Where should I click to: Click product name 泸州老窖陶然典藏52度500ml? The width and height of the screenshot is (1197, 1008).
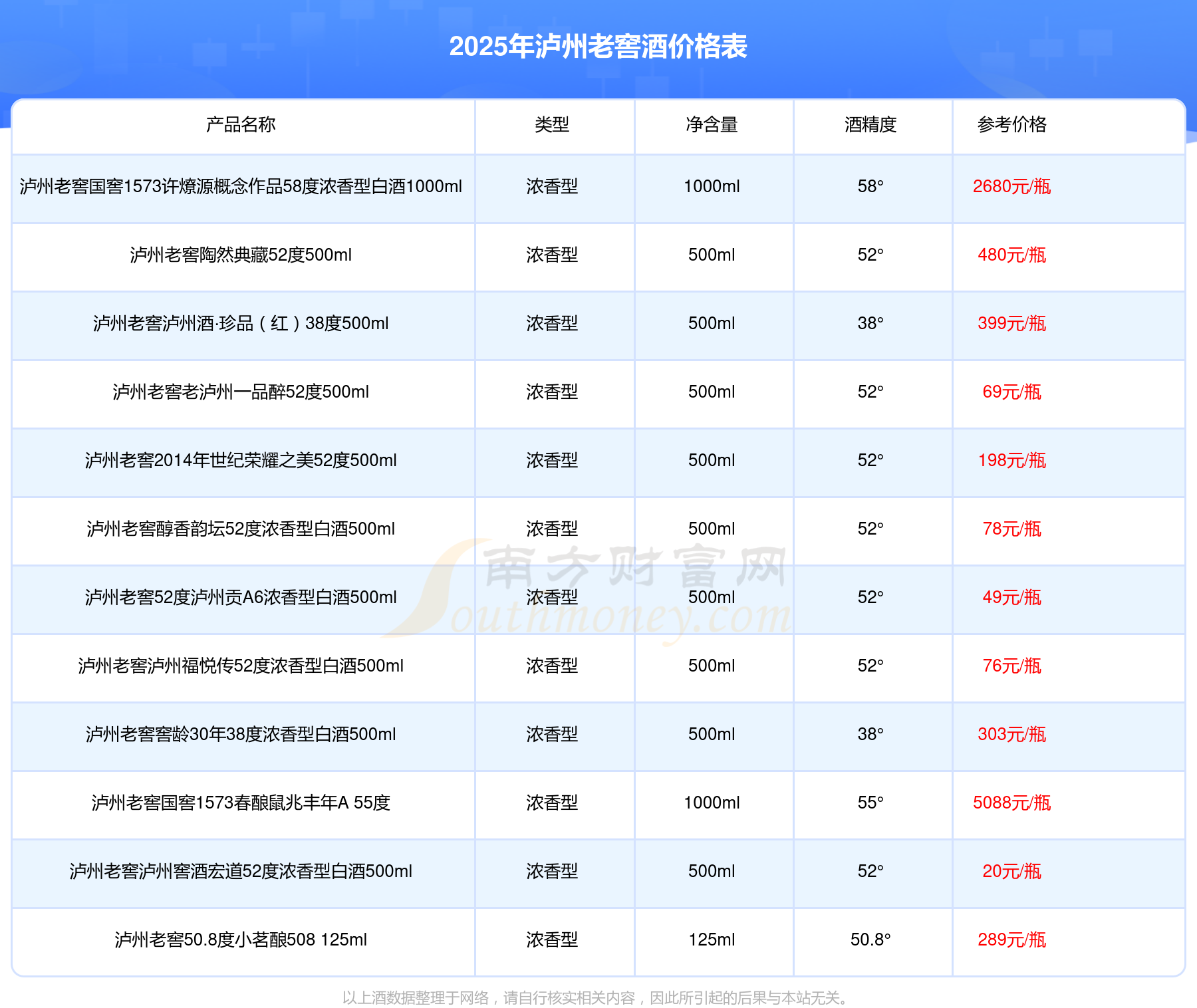[241, 255]
